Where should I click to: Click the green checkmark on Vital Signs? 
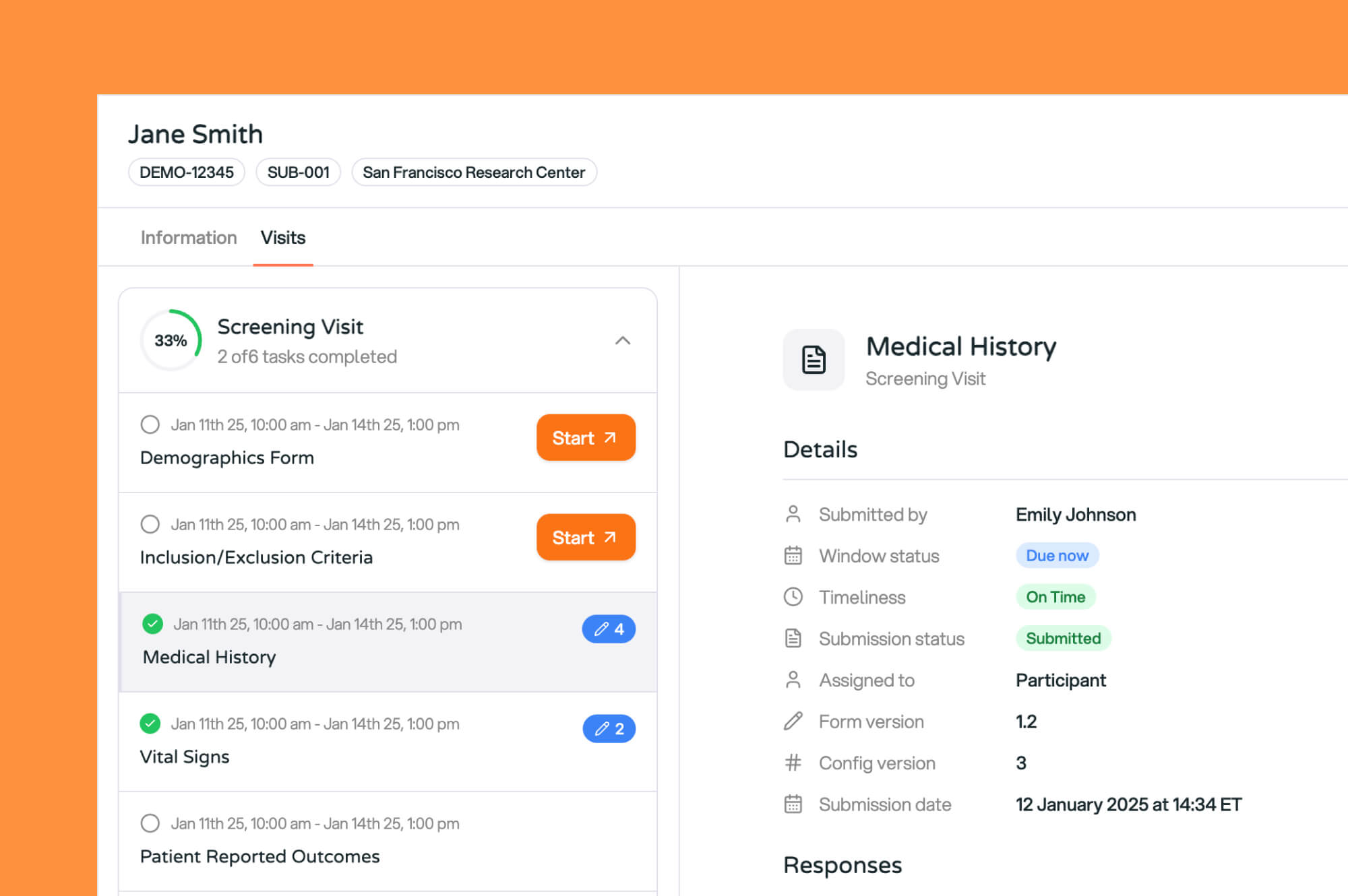click(x=150, y=724)
